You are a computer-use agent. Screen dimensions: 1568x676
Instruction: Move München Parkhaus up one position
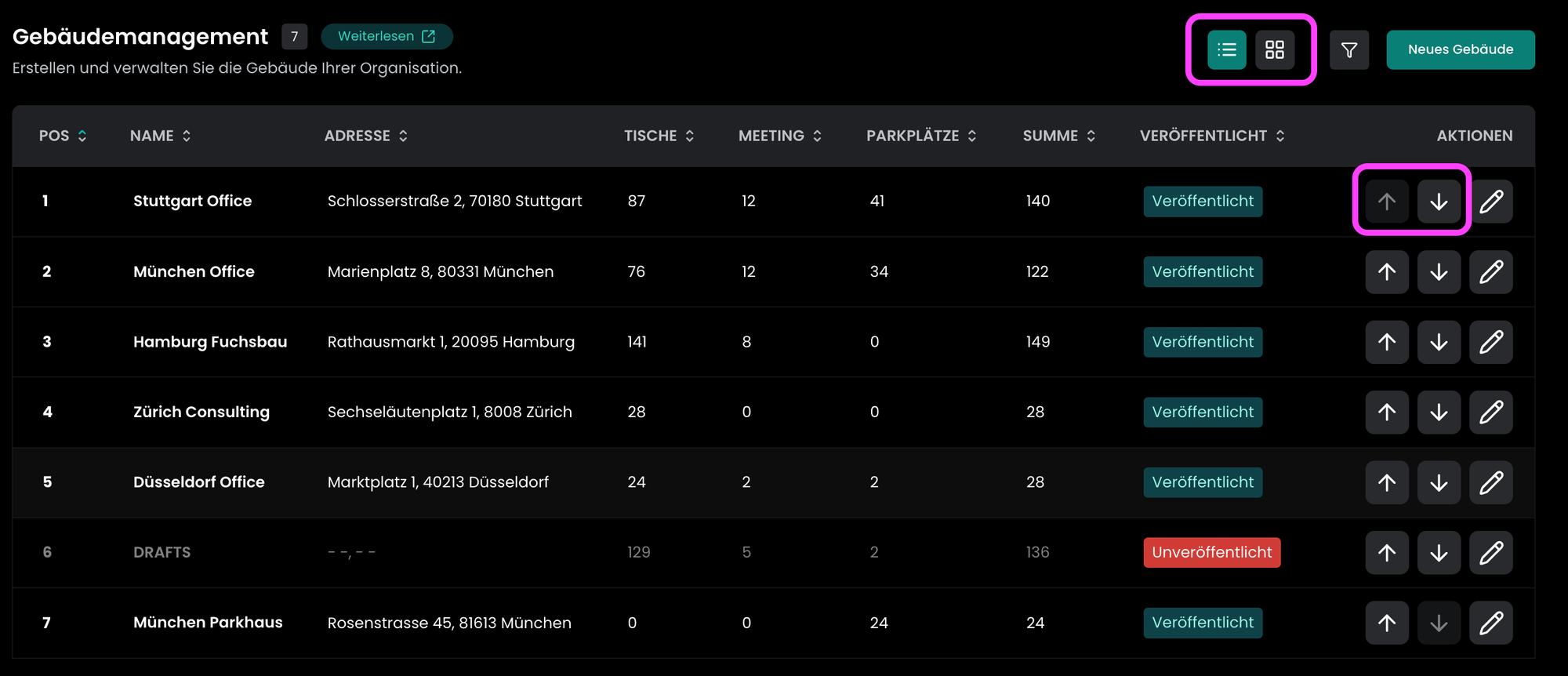(x=1387, y=623)
